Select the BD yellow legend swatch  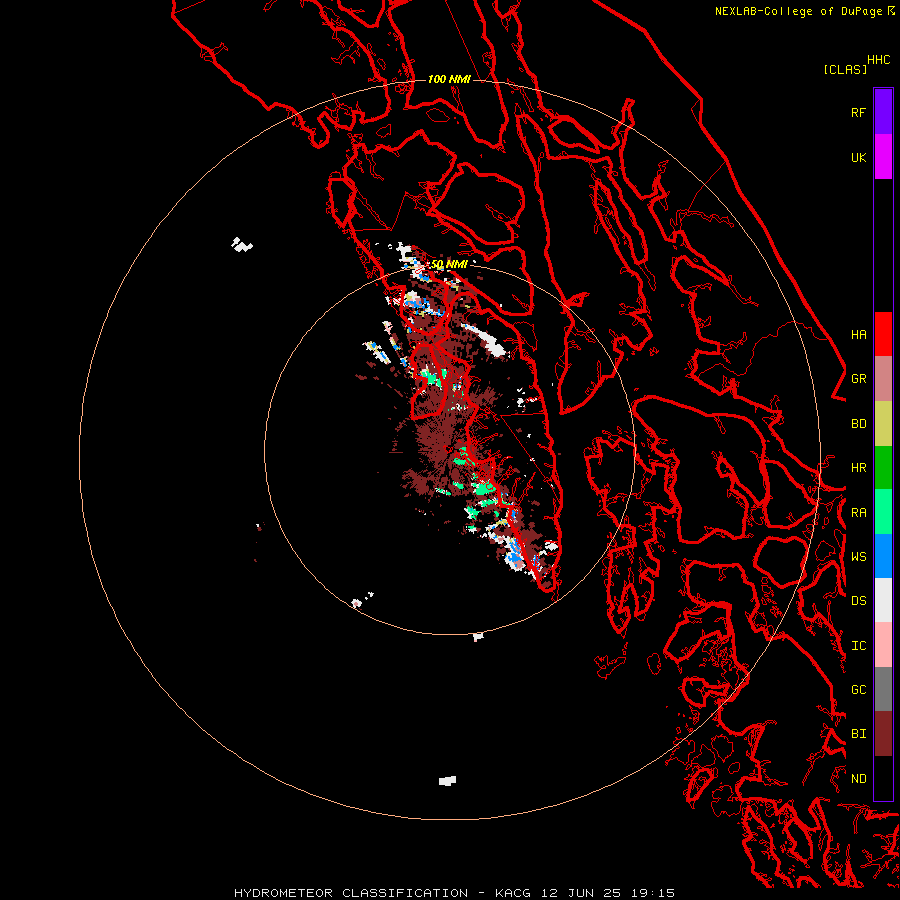click(x=883, y=424)
